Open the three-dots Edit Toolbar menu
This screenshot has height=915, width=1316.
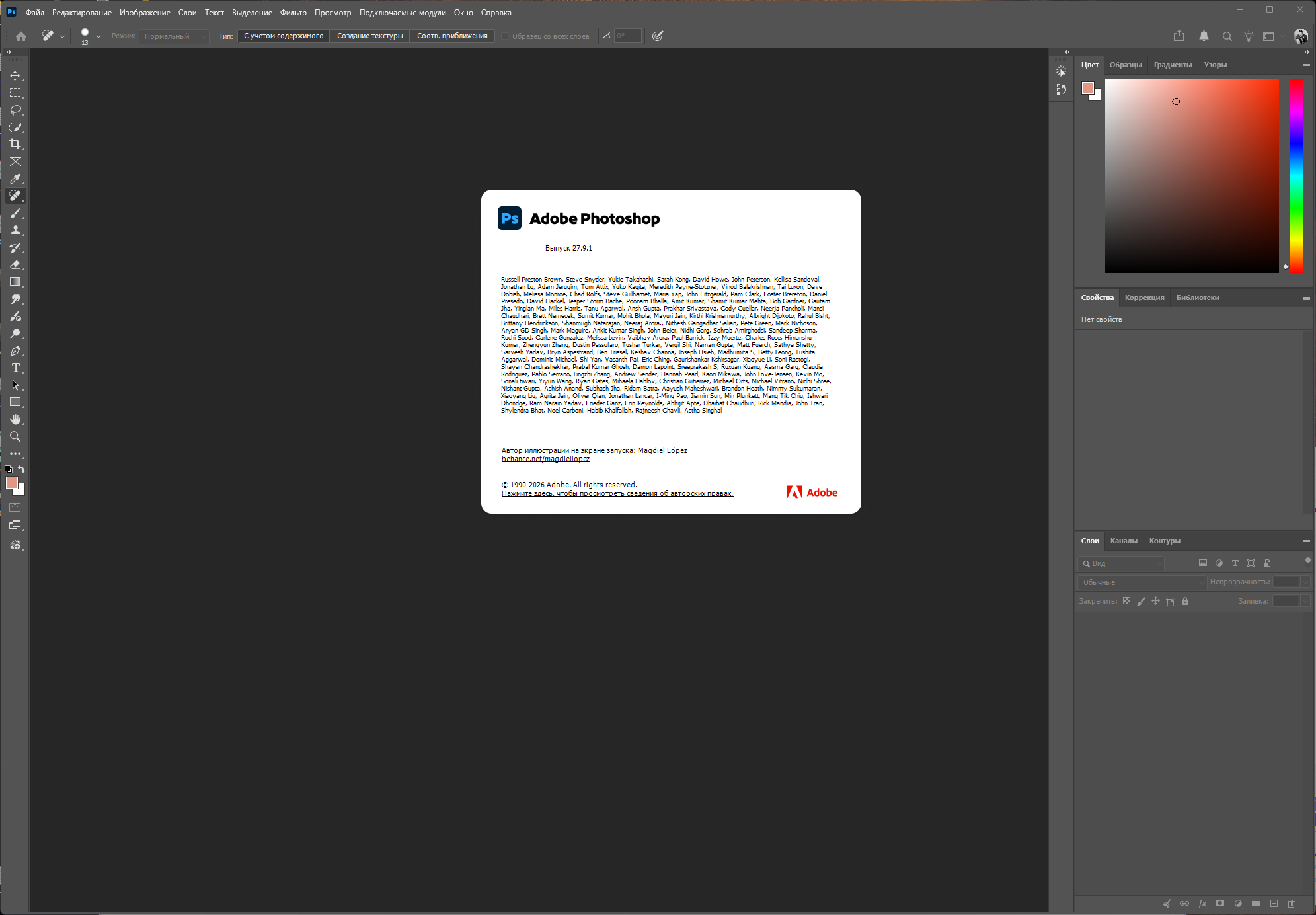click(15, 454)
